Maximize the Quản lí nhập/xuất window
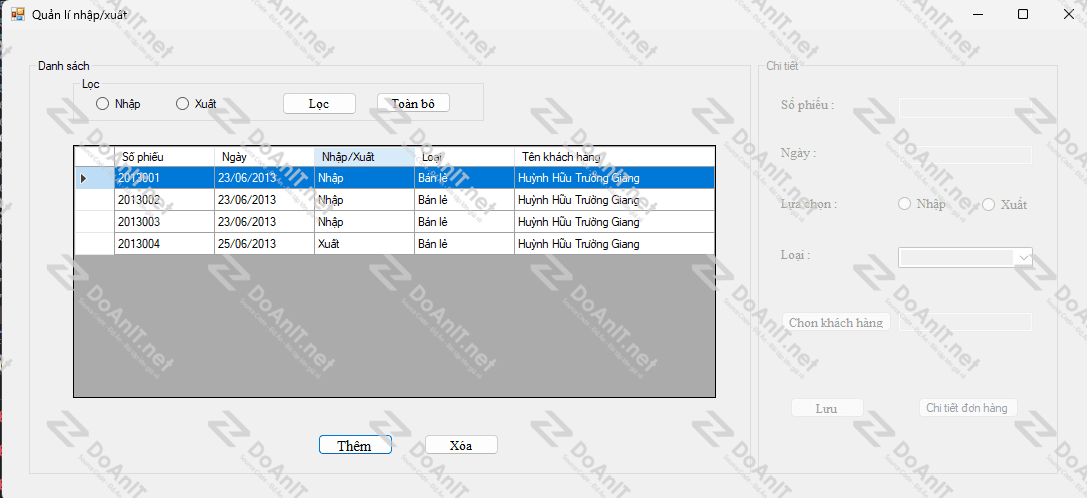The width and height of the screenshot is (1087, 498). point(1022,14)
